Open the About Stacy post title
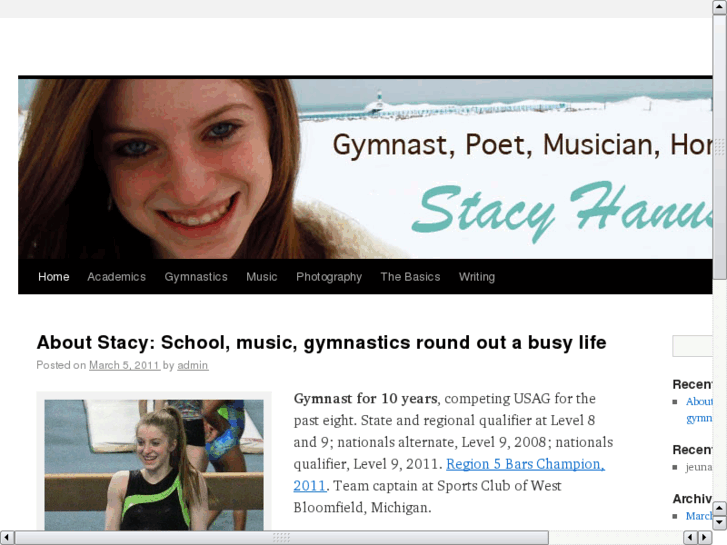The height and width of the screenshot is (545, 727). [x=321, y=342]
